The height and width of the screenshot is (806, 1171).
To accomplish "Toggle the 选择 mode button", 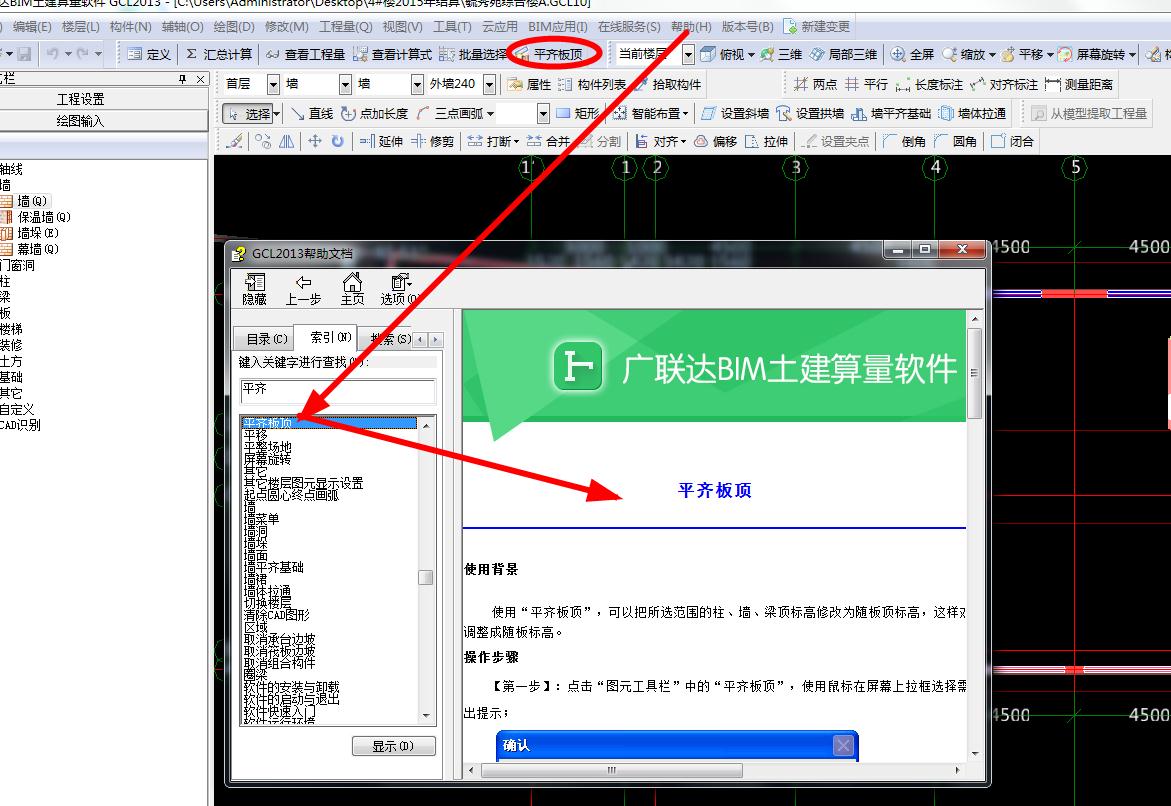I will tap(250, 114).
